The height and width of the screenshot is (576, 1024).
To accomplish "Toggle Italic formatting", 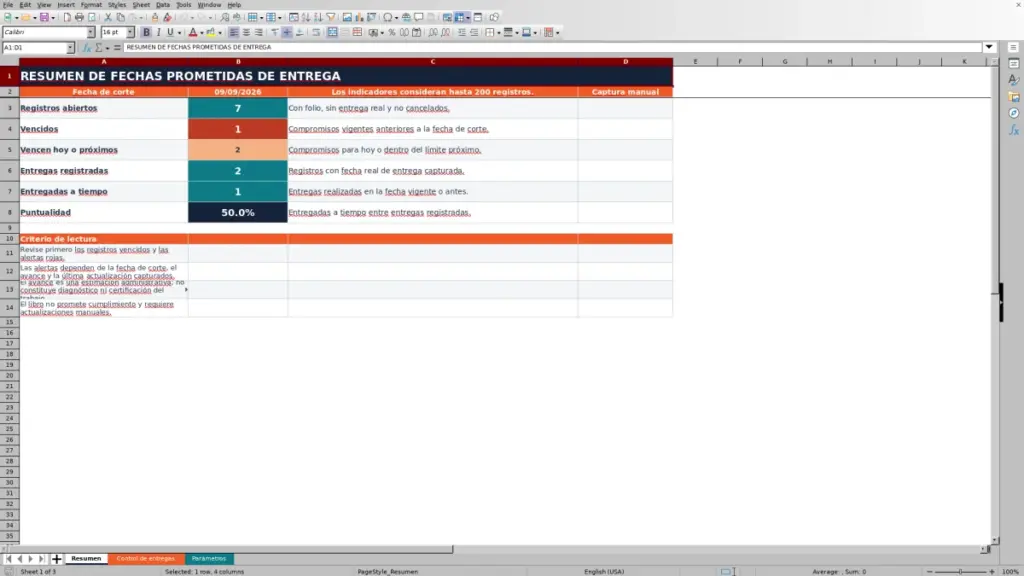I will coord(159,33).
